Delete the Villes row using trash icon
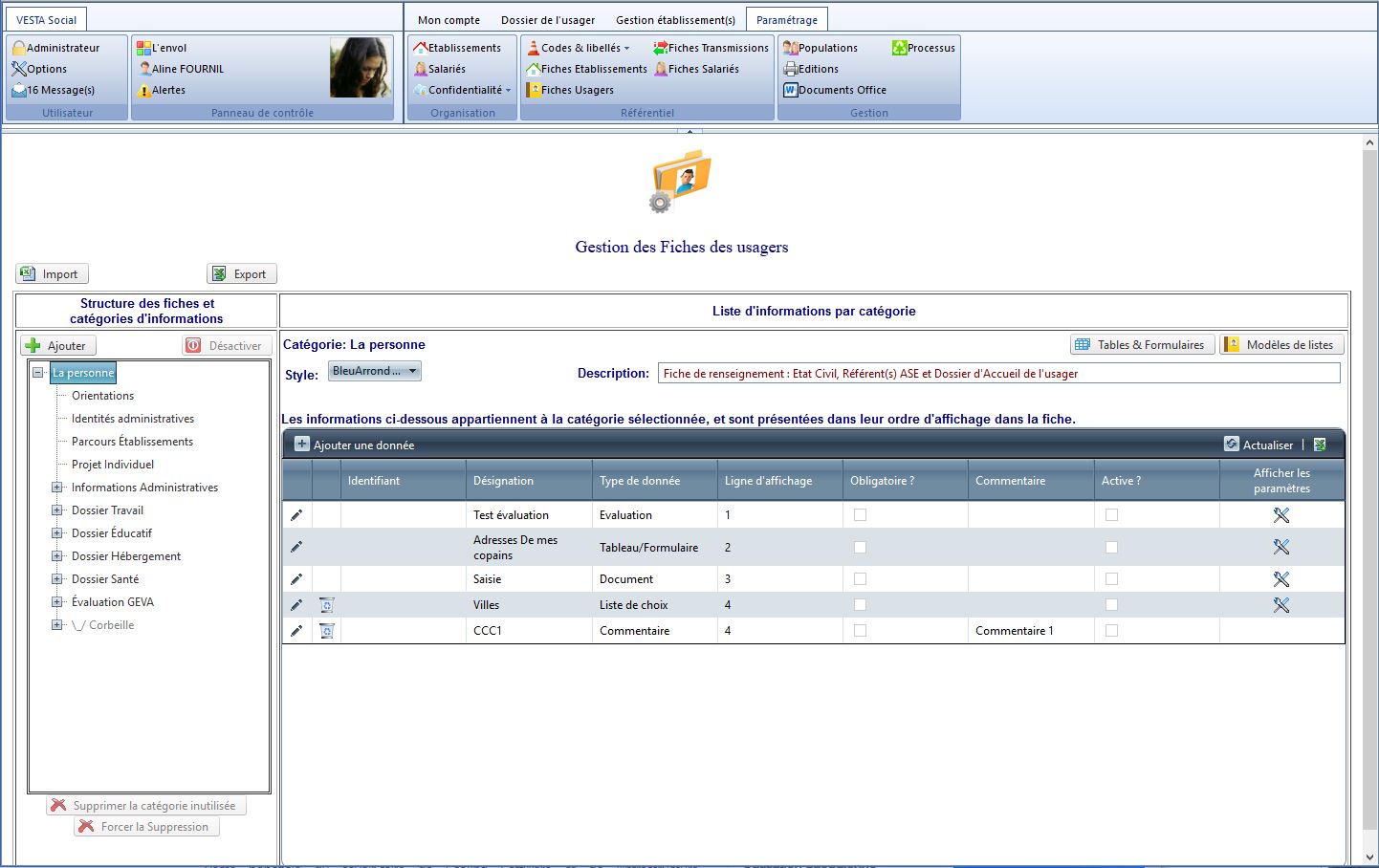Viewport: 1379px width, 868px height. [326, 605]
